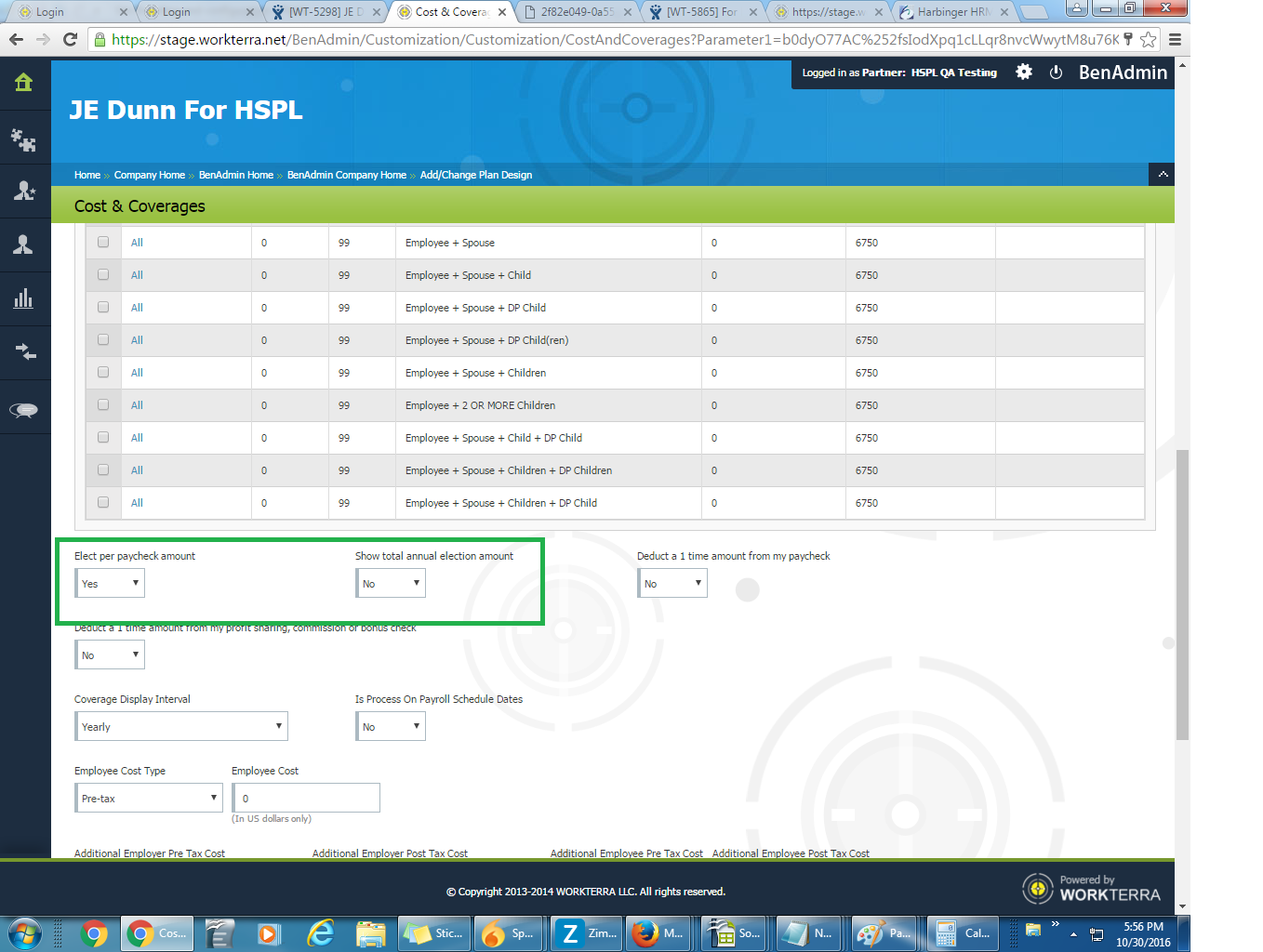Select checkbox for Employee + Spouse + Children row
Viewport: 1263px width, 952px height.
point(103,373)
